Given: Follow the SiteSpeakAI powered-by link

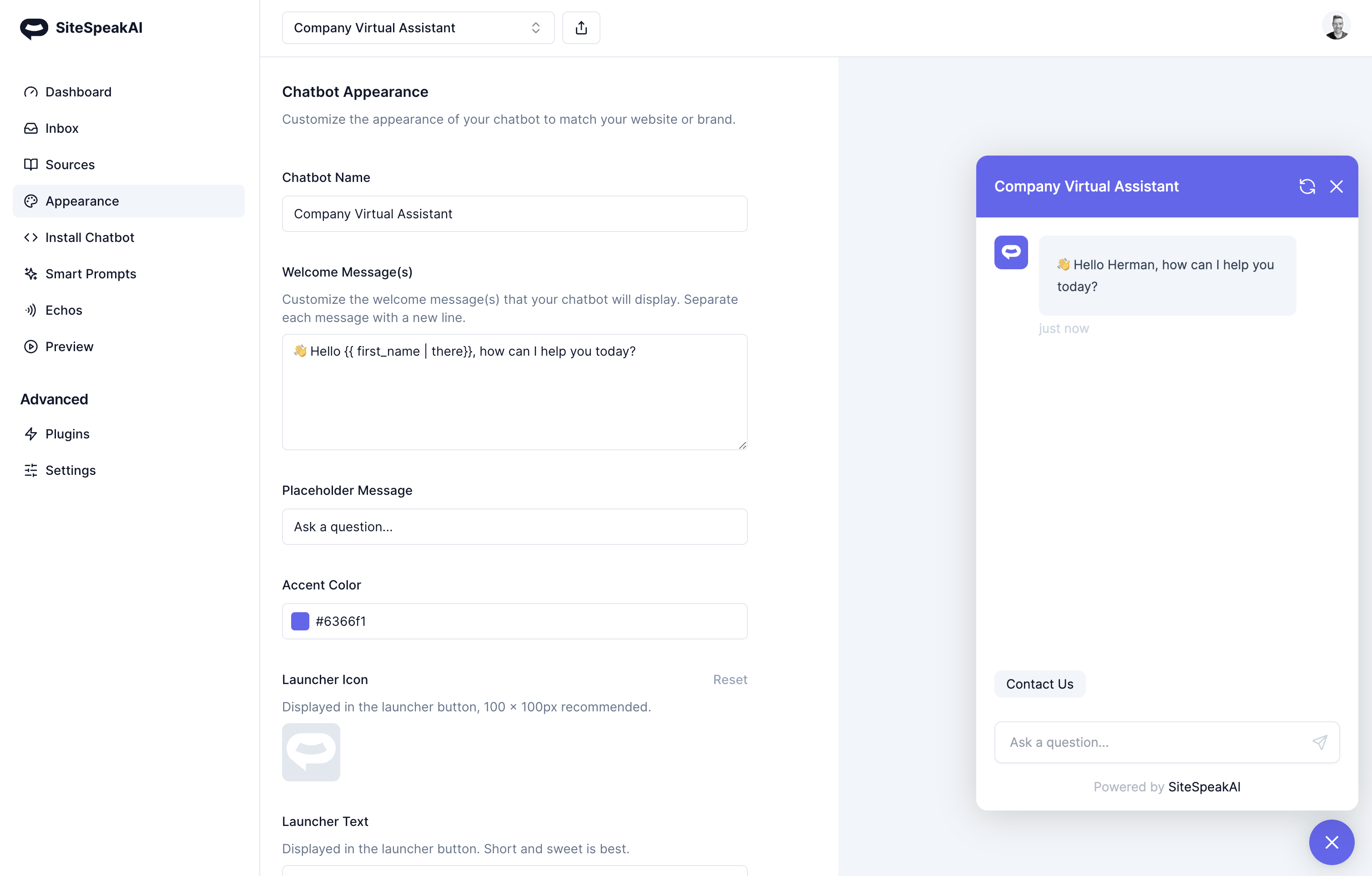Looking at the screenshot, I should (1204, 786).
